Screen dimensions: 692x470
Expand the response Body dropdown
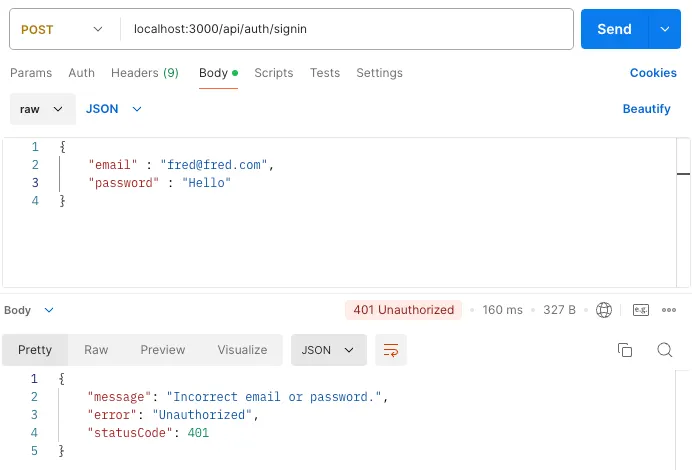click(30, 310)
